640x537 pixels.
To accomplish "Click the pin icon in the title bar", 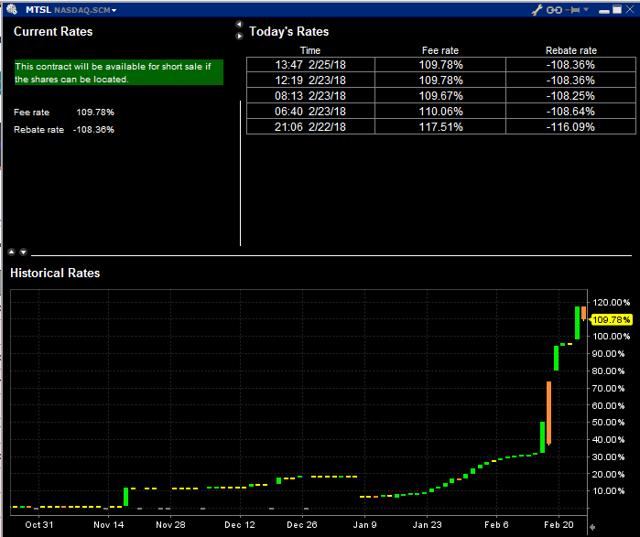I will click(573, 10).
